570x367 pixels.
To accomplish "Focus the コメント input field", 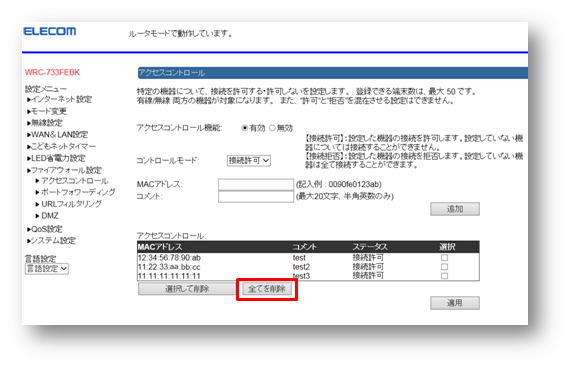I will (x=256, y=196).
